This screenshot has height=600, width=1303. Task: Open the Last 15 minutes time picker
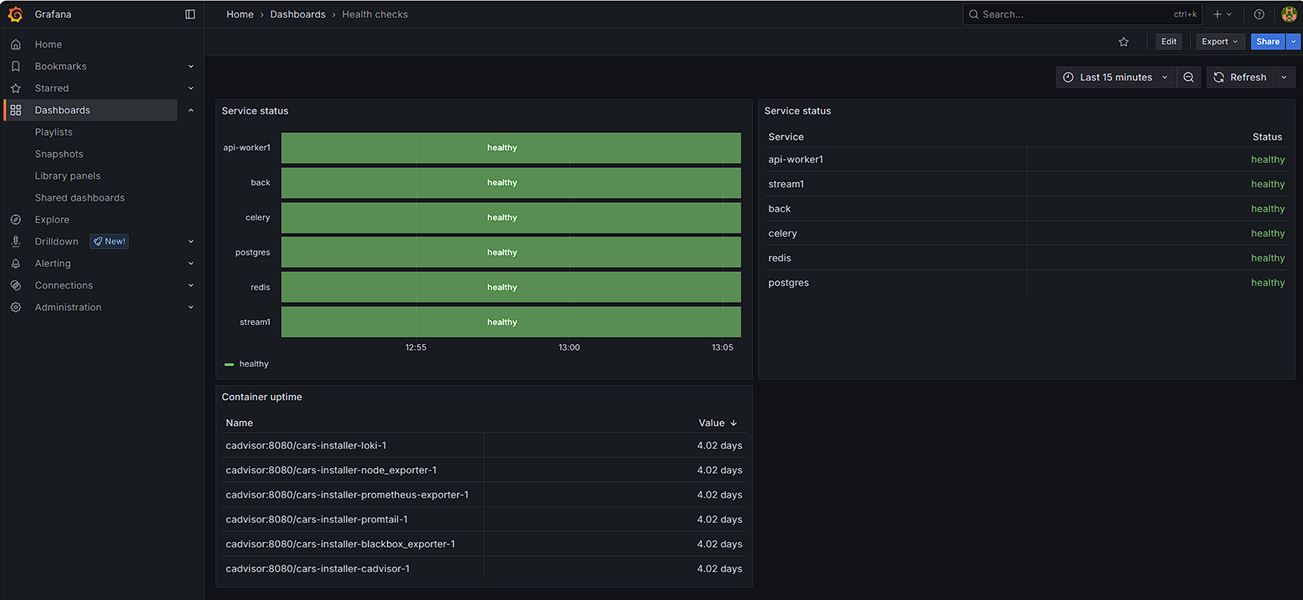(1115, 76)
